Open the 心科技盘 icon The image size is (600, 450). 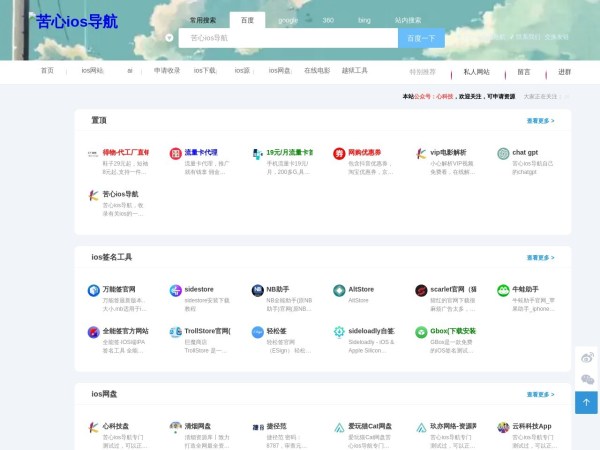point(93,427)
